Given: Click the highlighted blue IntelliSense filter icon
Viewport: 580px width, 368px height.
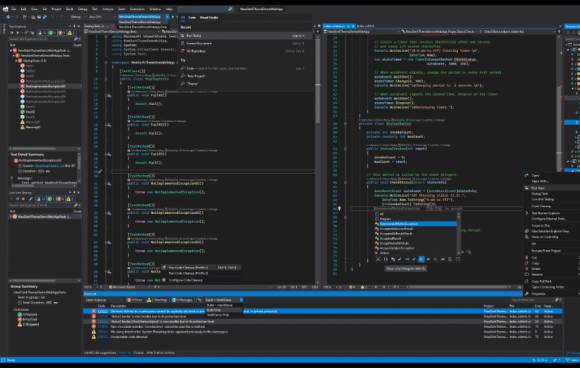Looking at the screenshot, I should 421,259.
